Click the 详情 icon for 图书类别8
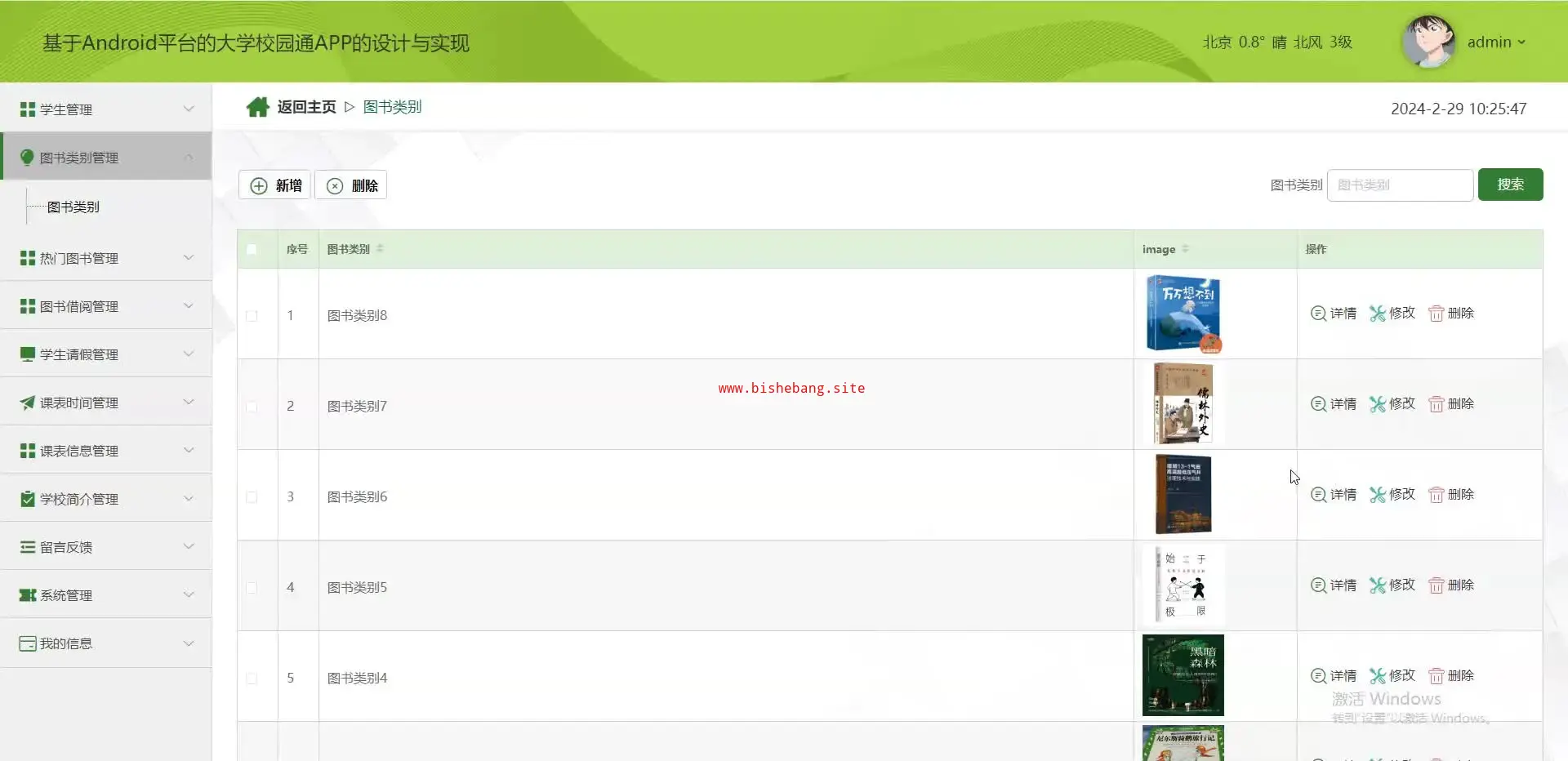Viewport: 1568px width, 761px height. [x=1318, y=314]
